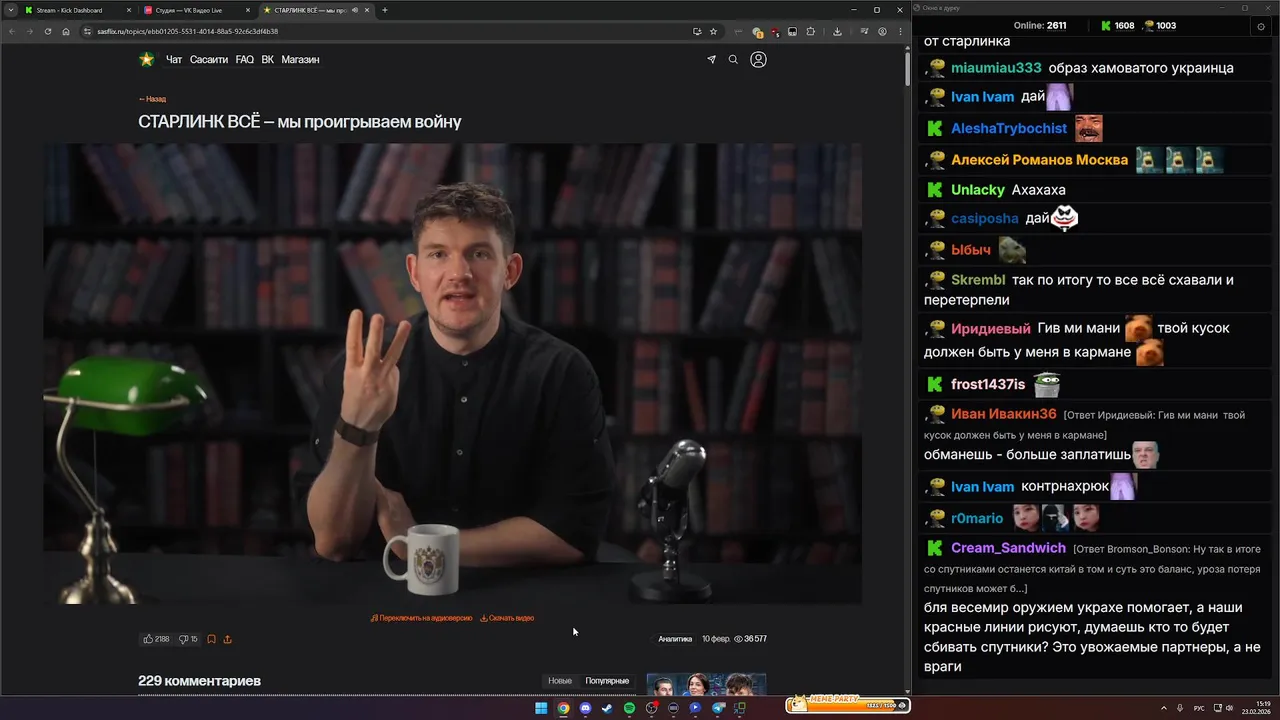Click the Meme Party progress bar
The height and width of the screenshot is (720, 1280).
(x=847, y=705)
